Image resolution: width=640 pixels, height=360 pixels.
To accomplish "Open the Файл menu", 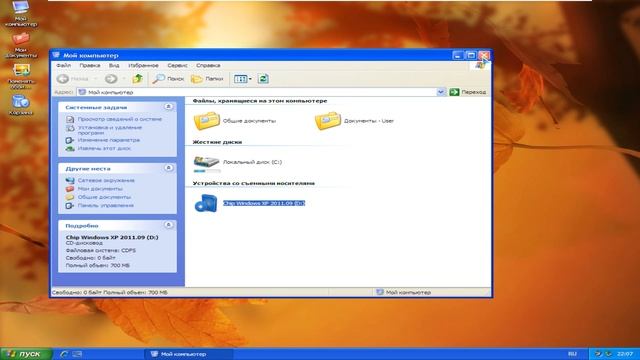I will pyautogui.click(x=63, y=65).
